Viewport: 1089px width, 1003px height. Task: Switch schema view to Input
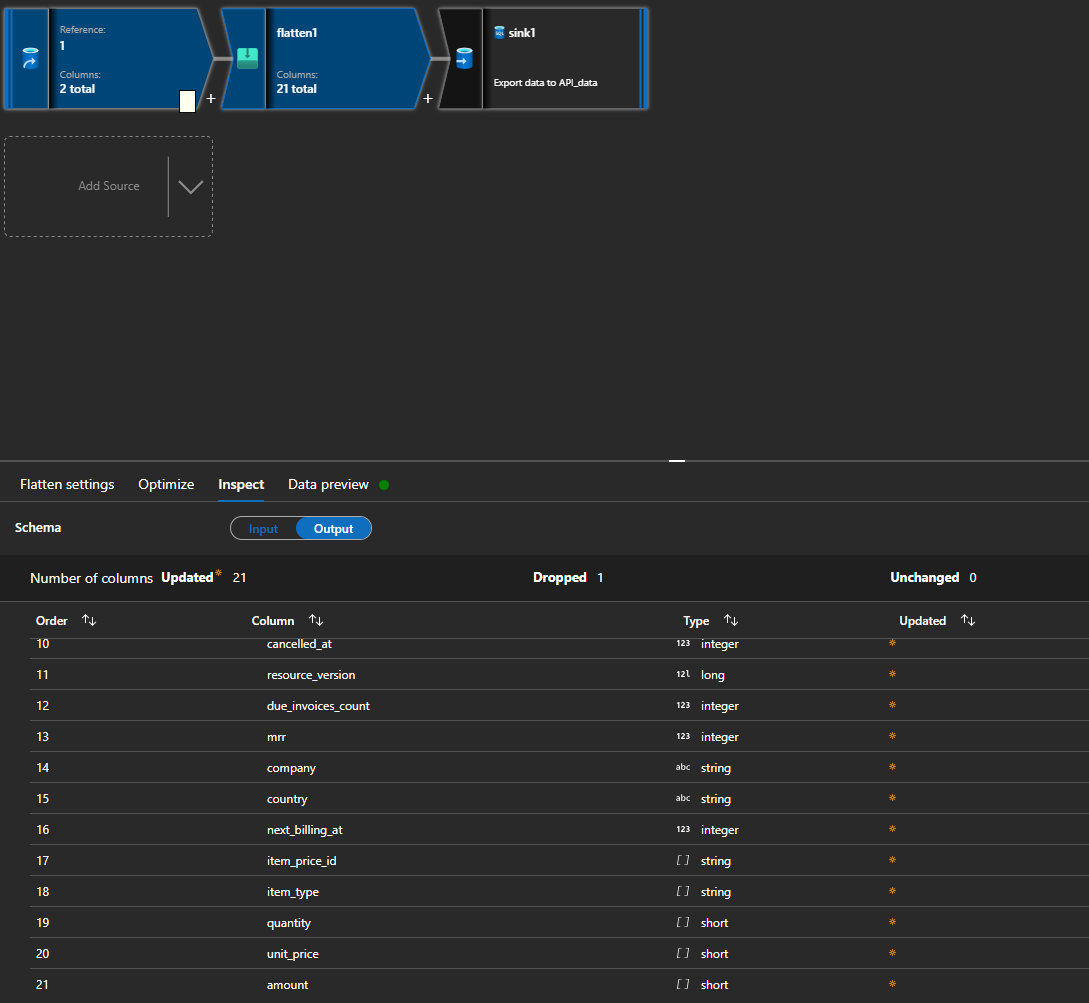click(263, 529)
